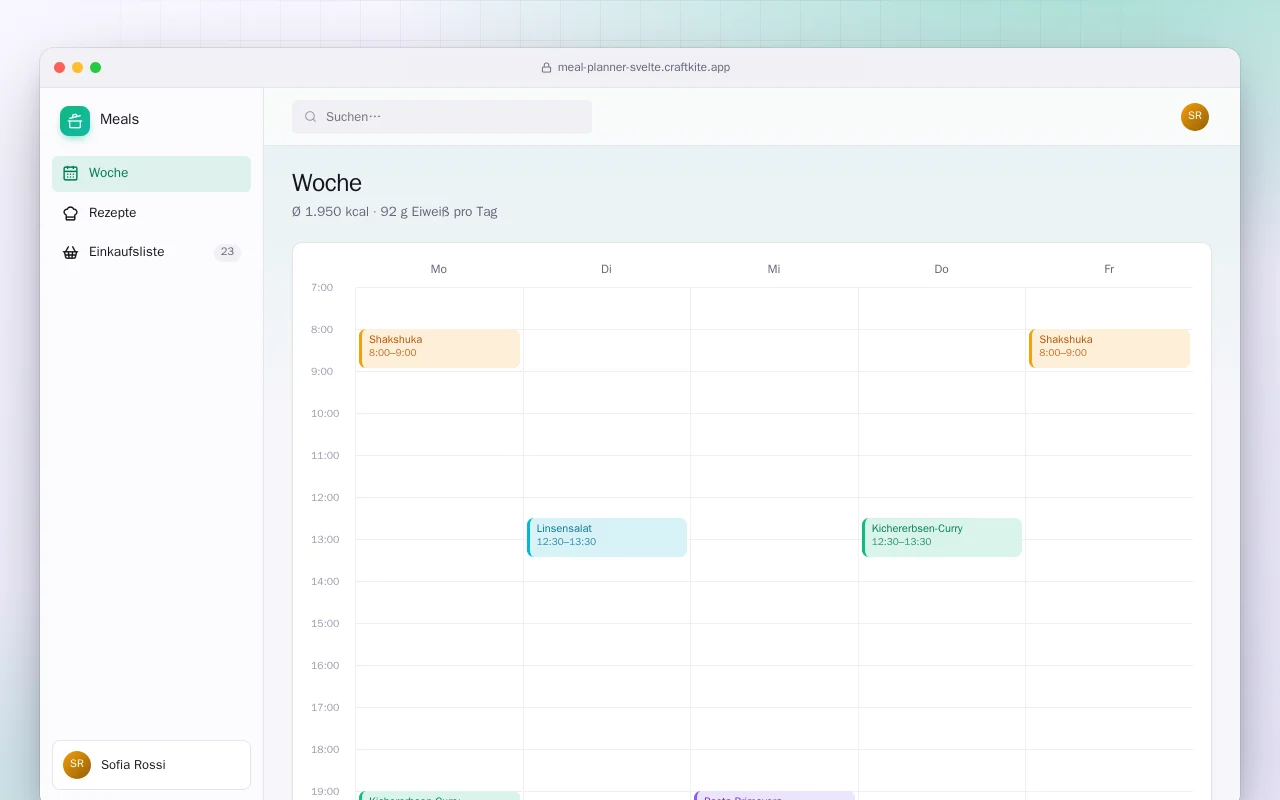Open the SR avatar in top bar

click(1195, 117)
